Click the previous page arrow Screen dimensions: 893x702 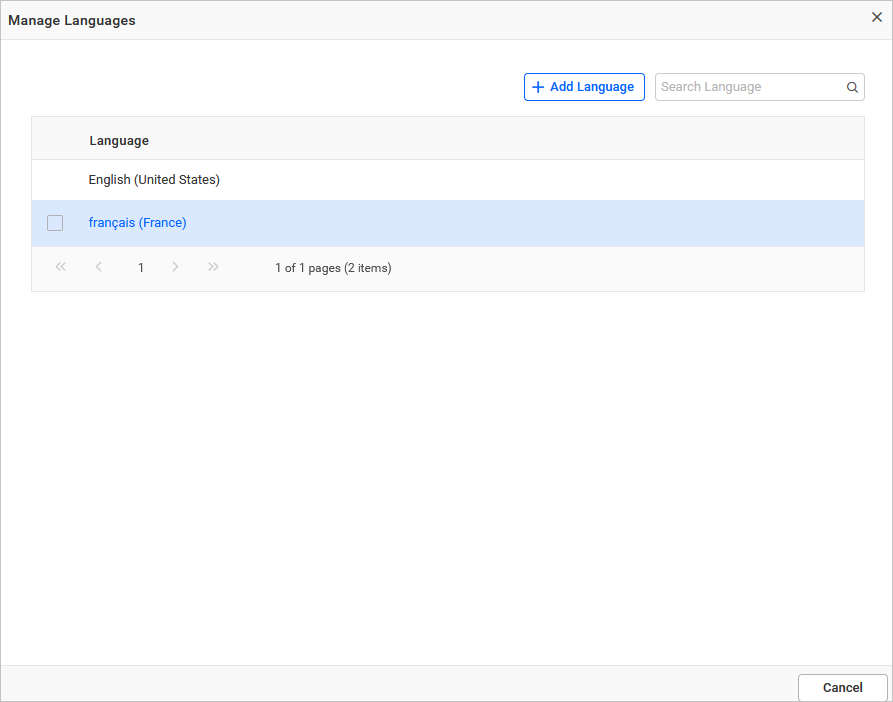98,267
